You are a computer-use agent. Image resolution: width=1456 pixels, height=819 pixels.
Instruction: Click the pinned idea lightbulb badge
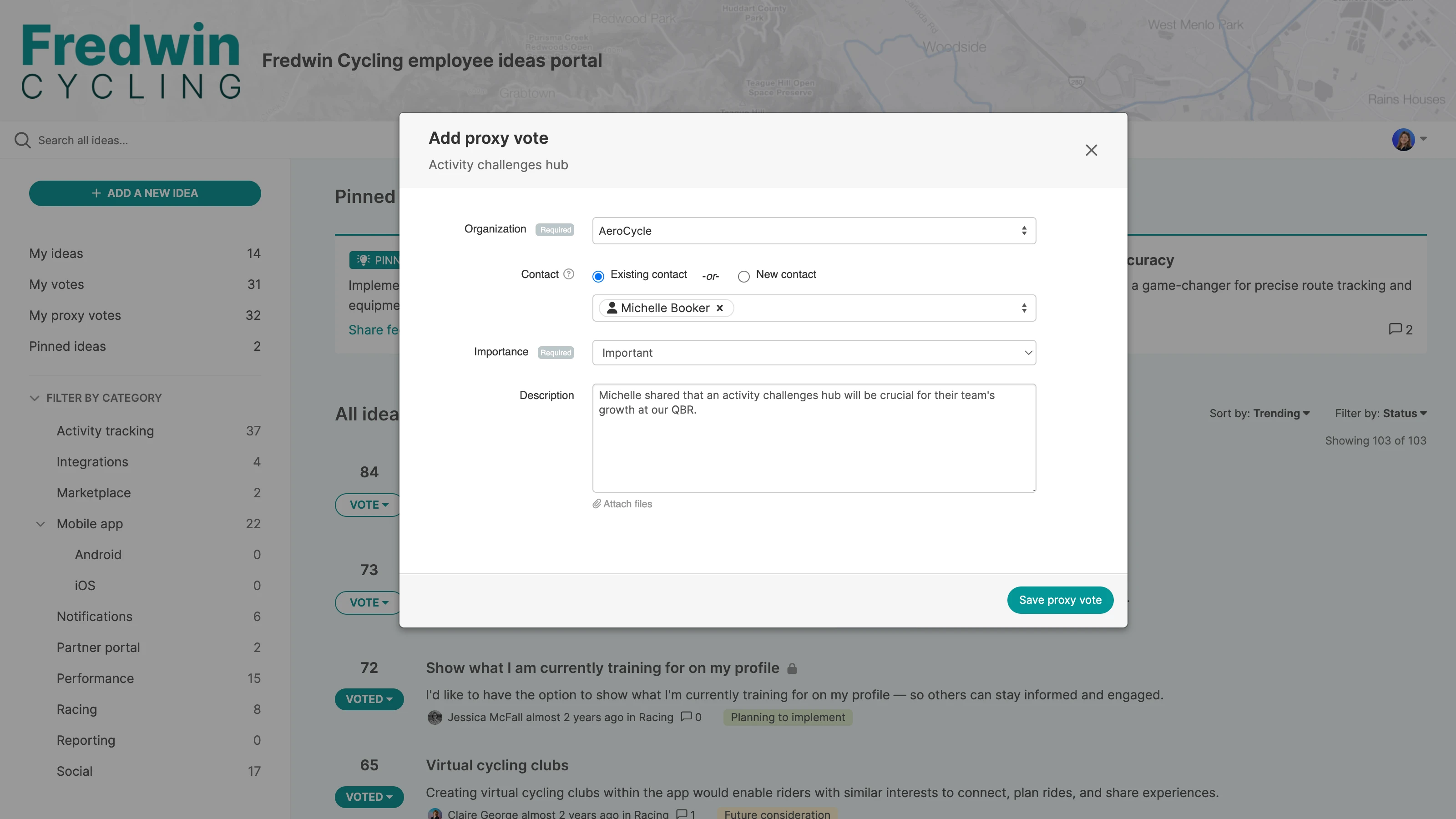pyautogui.click(x=364, y=260)
